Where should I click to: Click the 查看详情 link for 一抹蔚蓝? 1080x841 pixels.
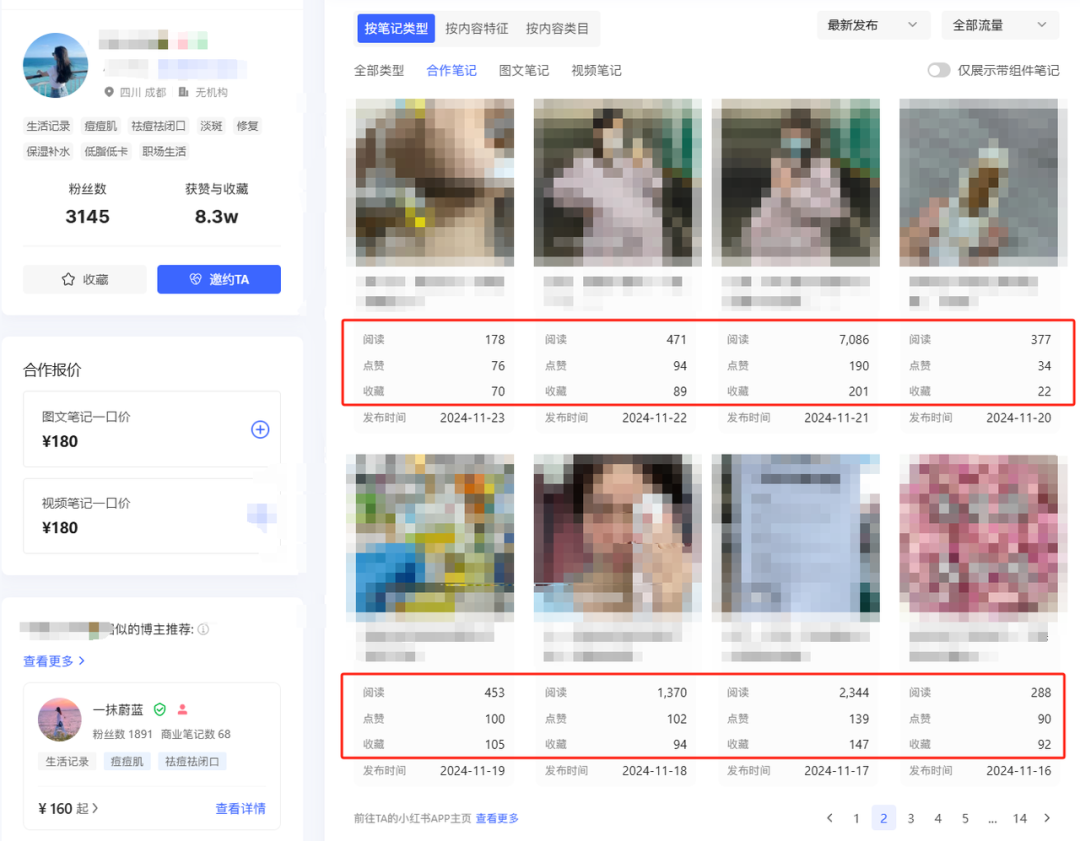coord(240,808)
